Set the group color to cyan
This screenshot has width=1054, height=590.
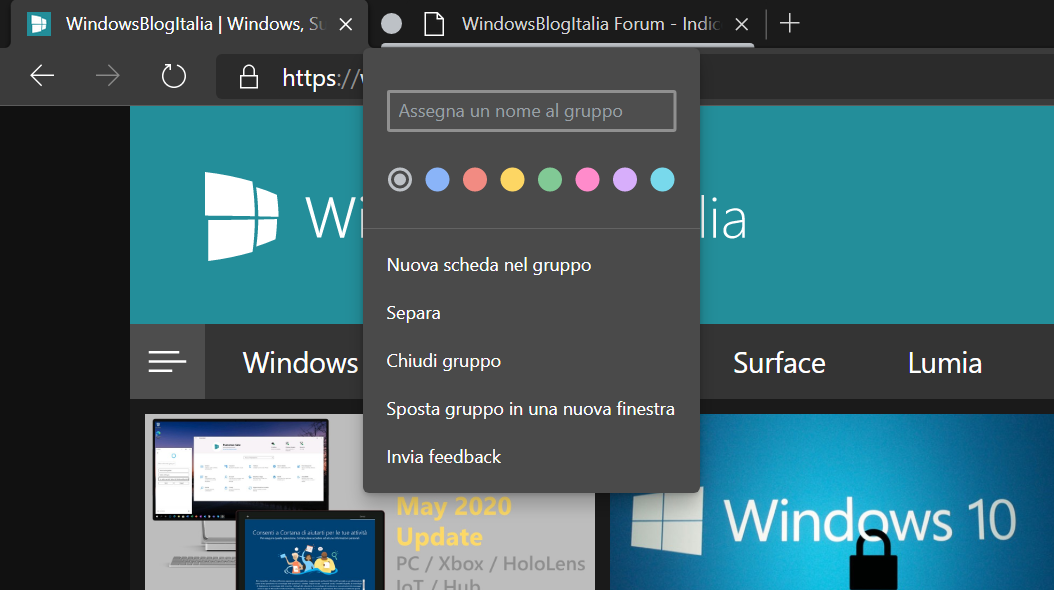[x=663, y=179]
